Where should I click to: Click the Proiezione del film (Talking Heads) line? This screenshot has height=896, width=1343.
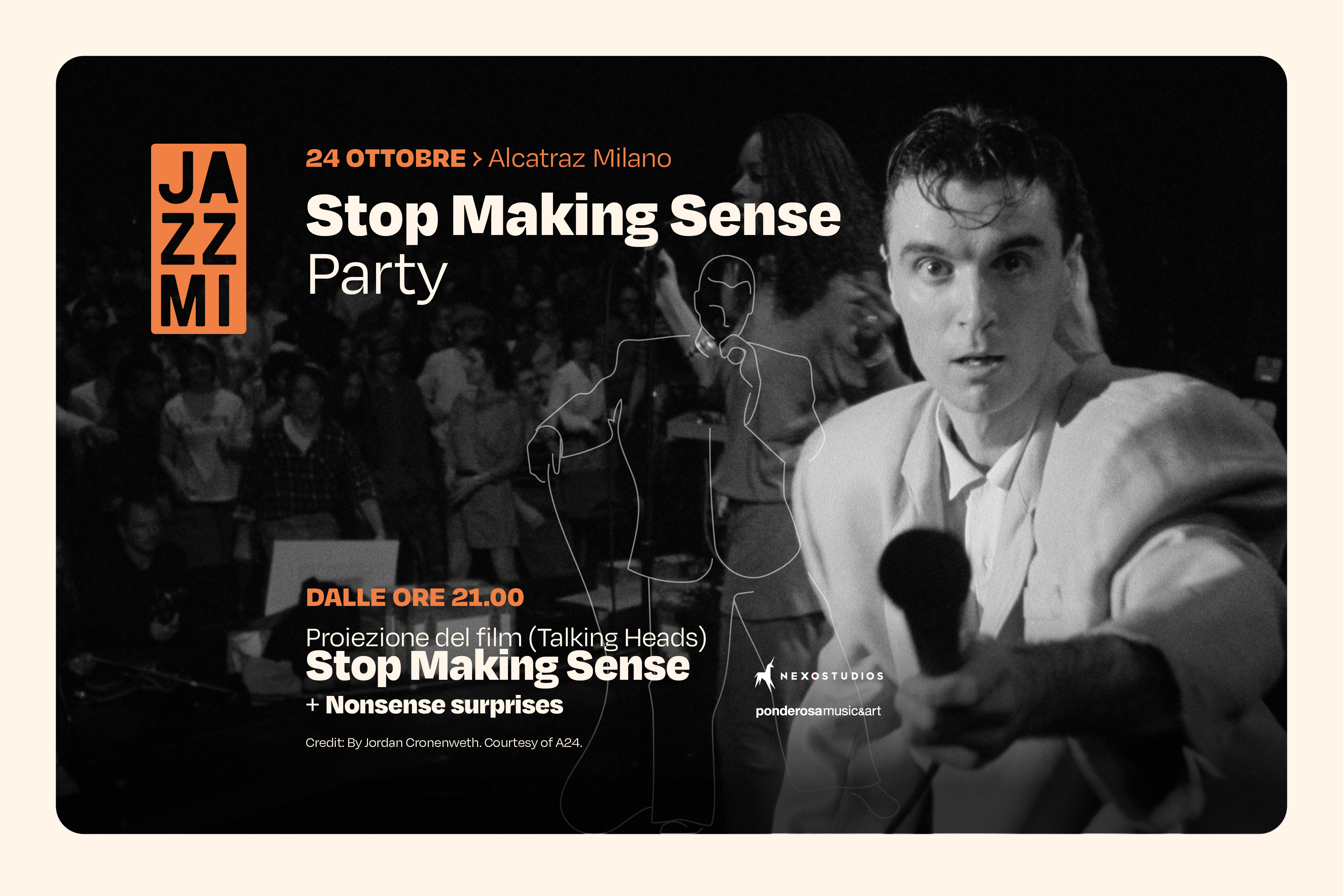tap(506, 637)
